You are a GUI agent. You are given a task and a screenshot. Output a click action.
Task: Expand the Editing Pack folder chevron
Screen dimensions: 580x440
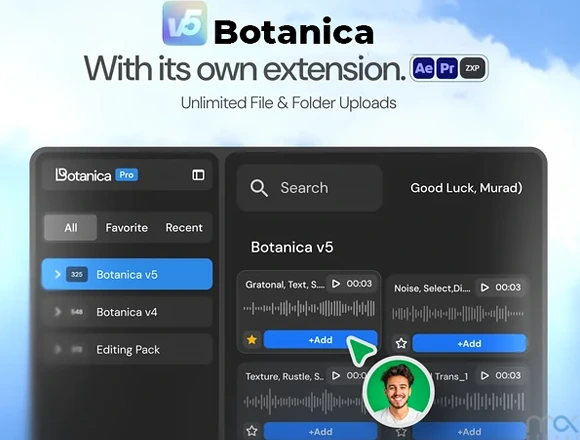(x=57, y=349)
